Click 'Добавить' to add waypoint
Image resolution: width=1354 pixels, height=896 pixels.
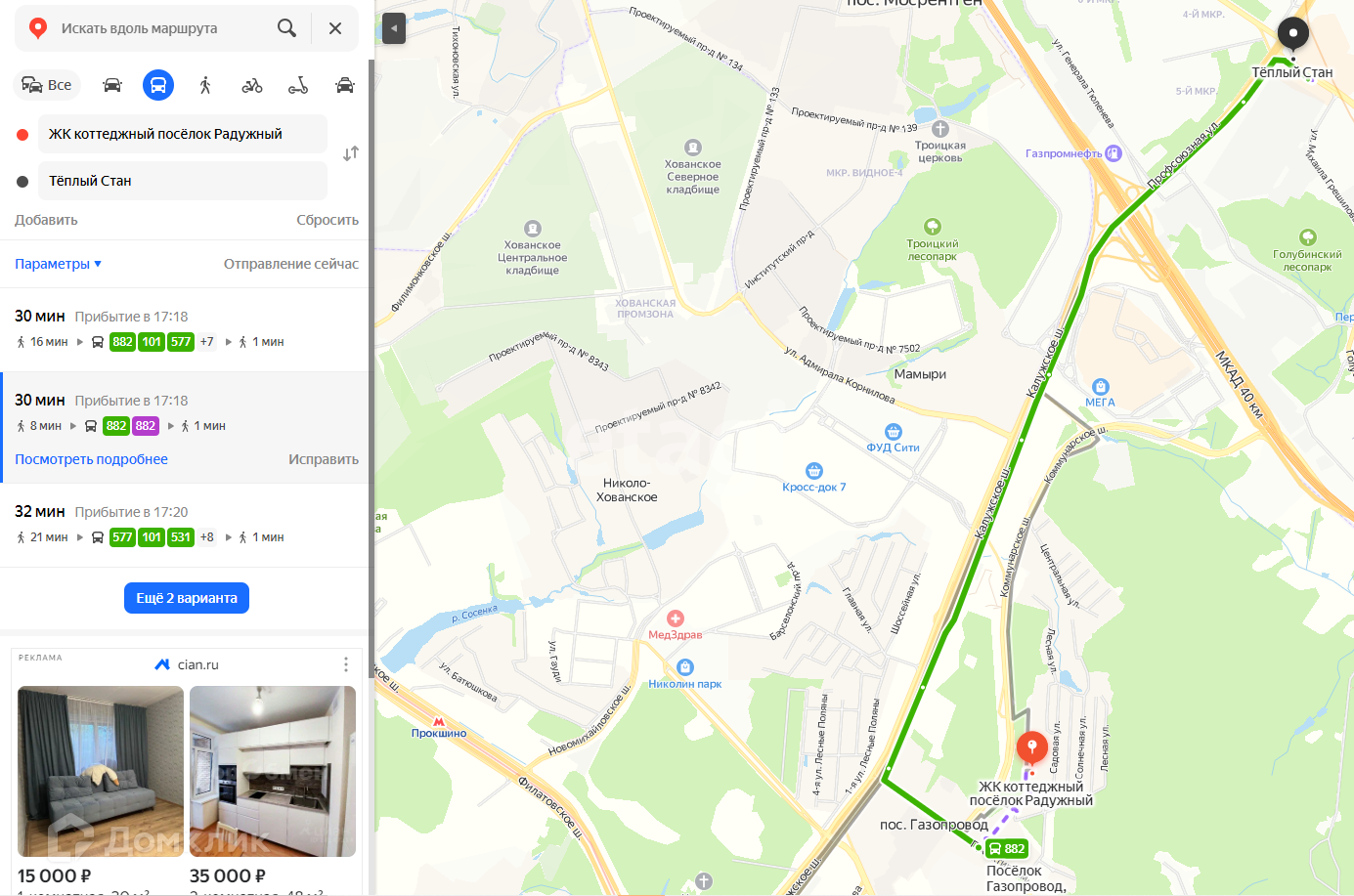46,220
